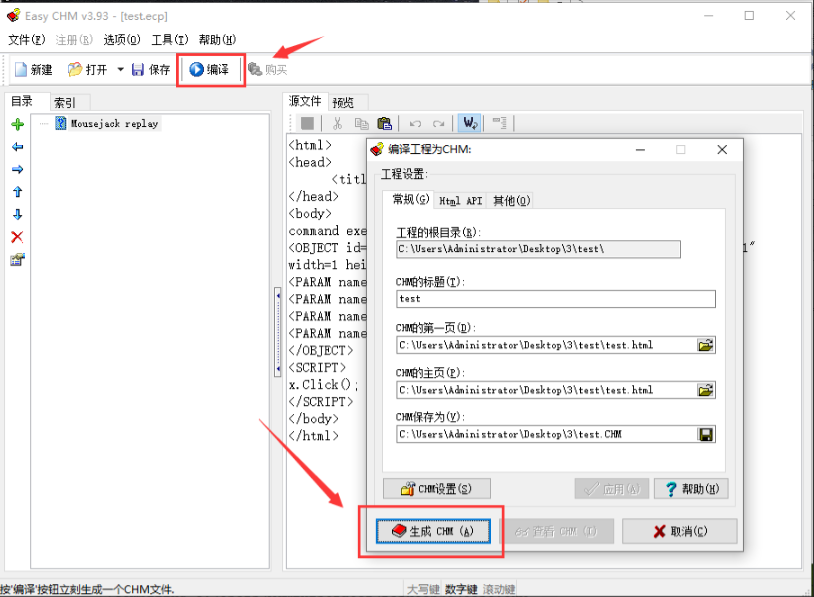
Task: Browse for CHM home page folder icon
Action: click(x=706, y=390)
